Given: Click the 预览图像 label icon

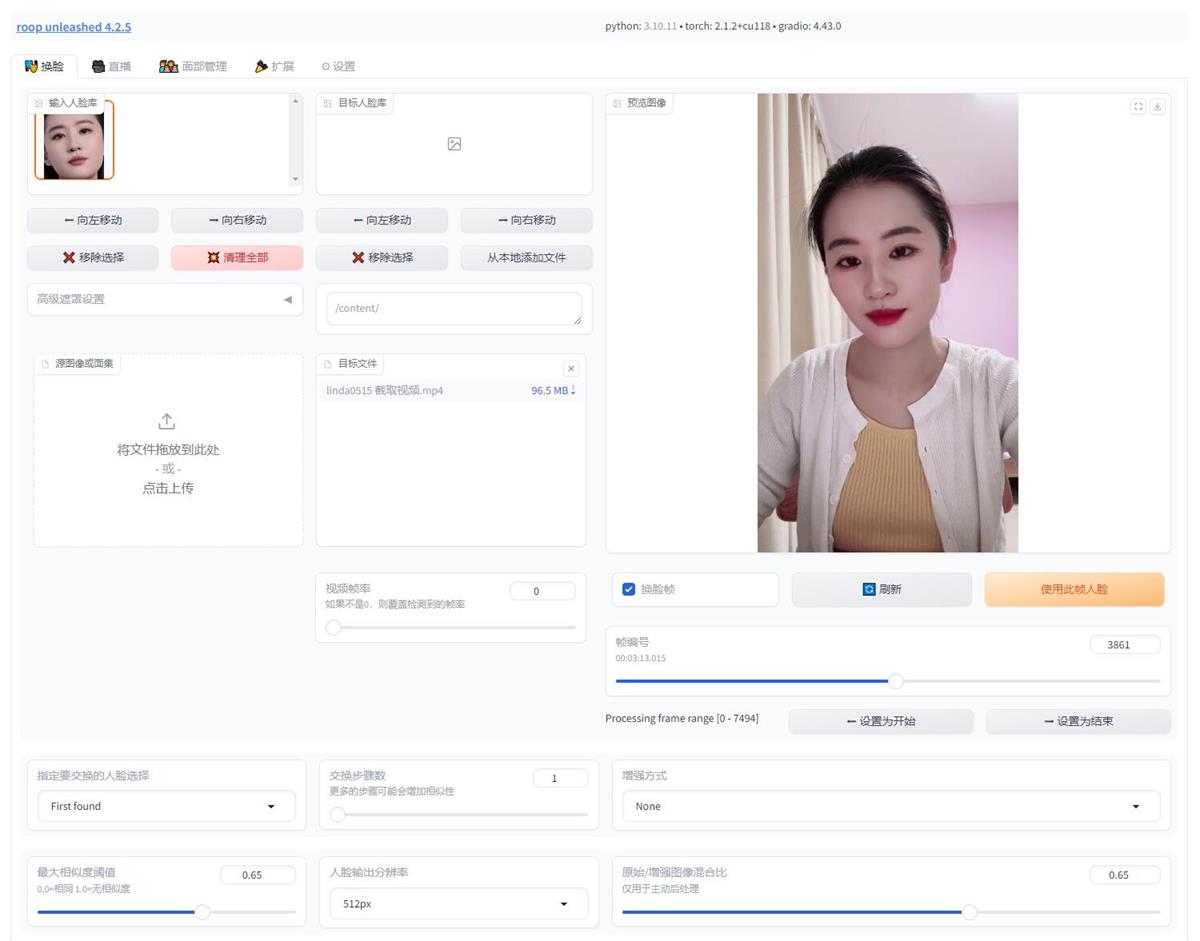Looking at the screenshot, I should 617,103.
